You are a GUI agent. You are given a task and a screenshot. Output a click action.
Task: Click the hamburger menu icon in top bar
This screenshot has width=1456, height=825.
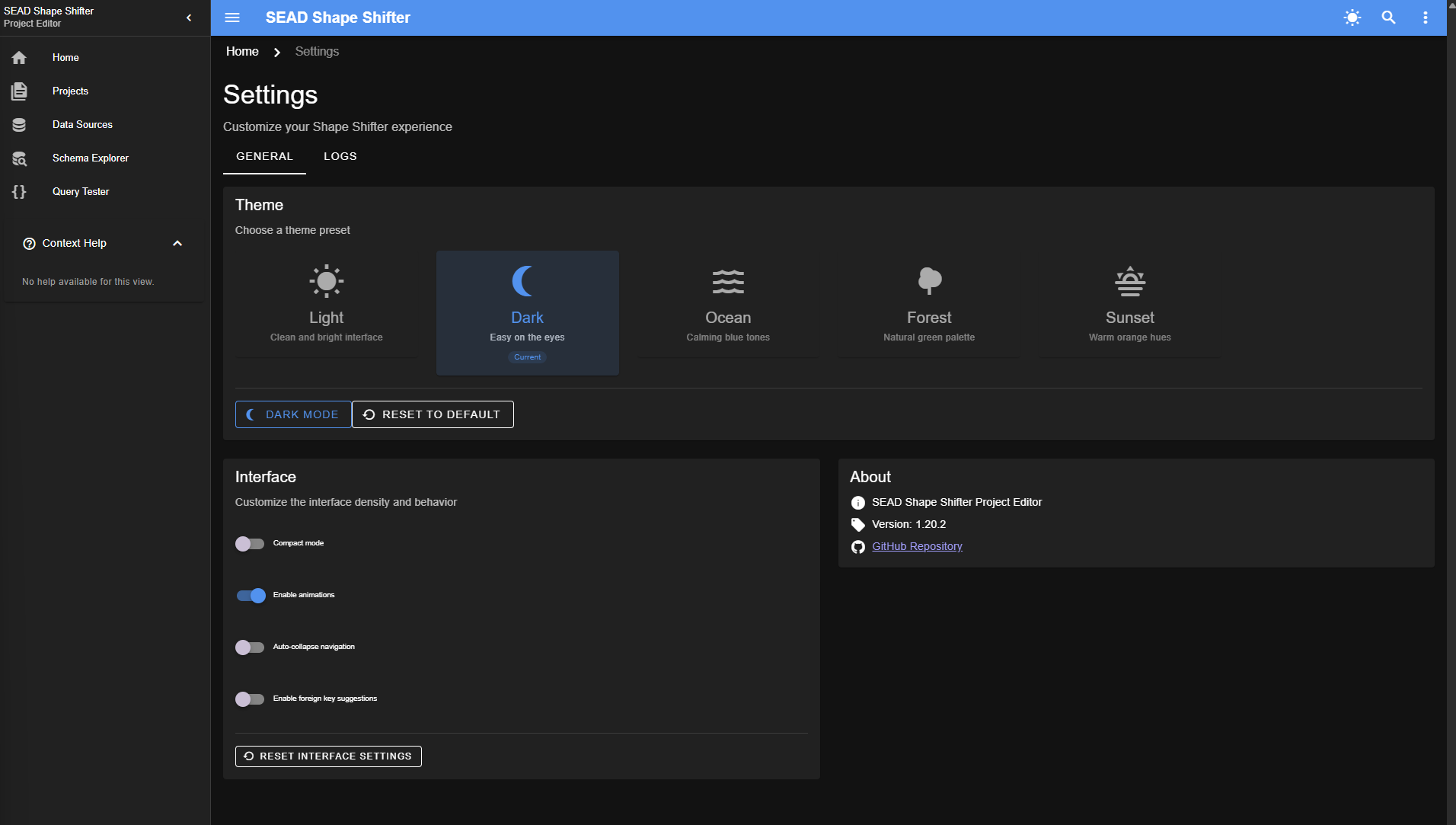tap(232, 18)
